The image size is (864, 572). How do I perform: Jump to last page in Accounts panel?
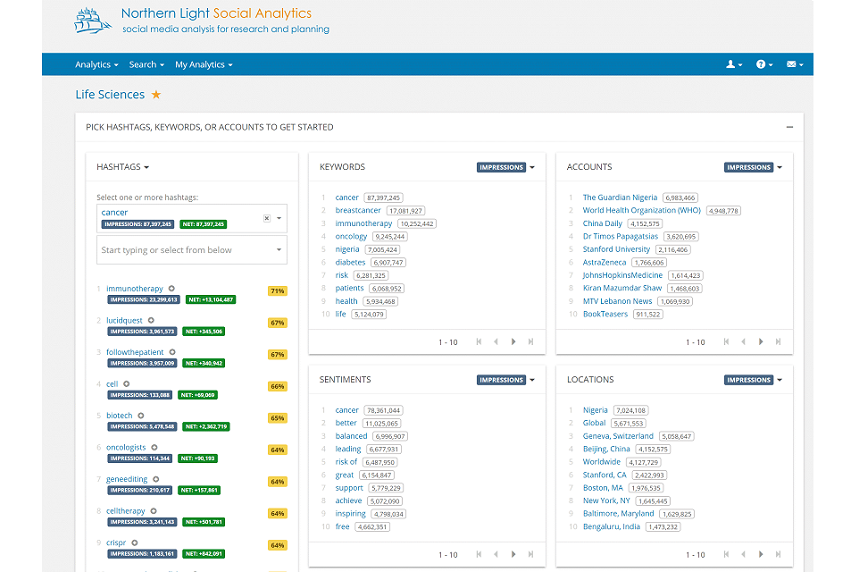[x=778, y=342]
